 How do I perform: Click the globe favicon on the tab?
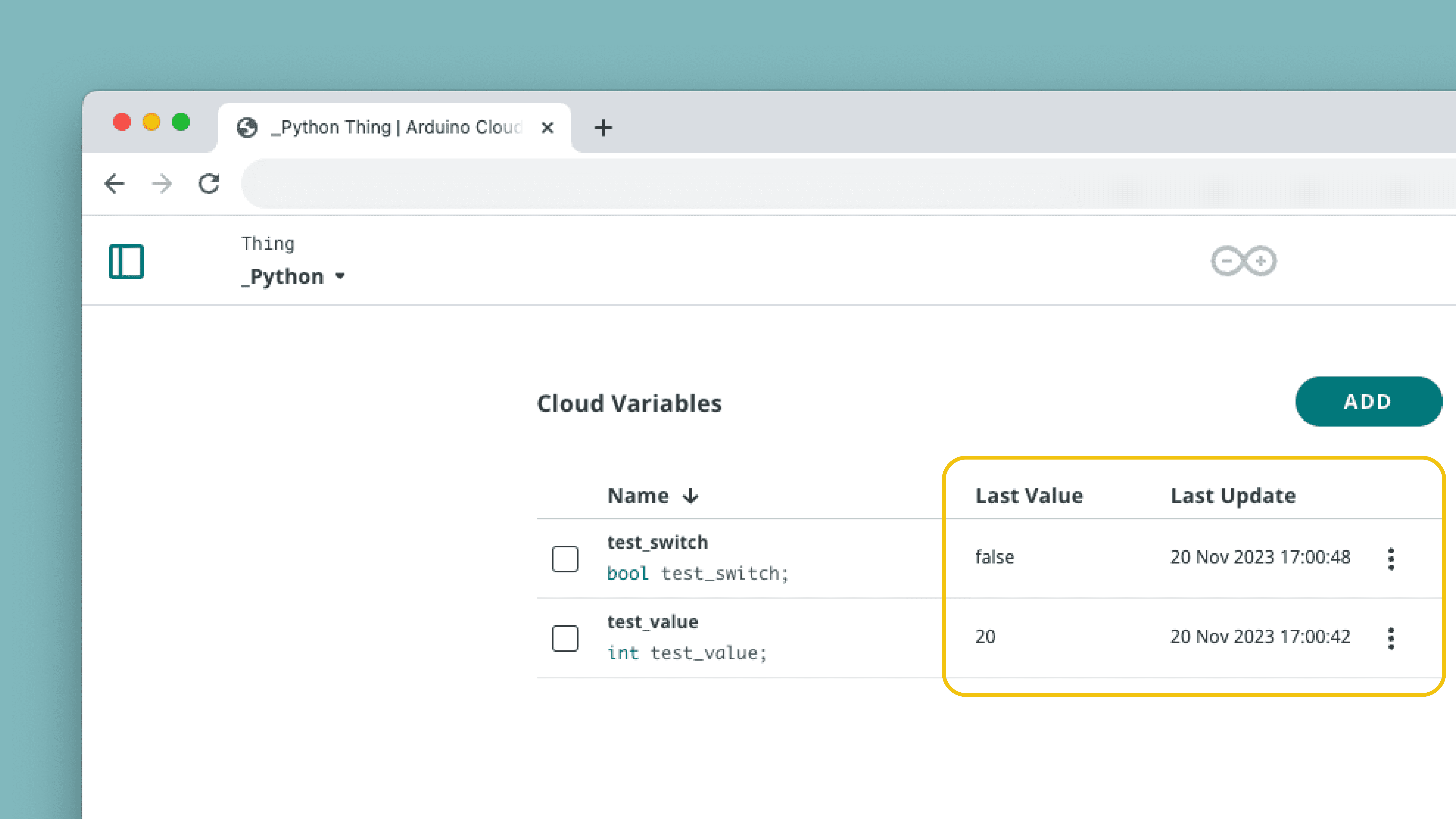247,128
